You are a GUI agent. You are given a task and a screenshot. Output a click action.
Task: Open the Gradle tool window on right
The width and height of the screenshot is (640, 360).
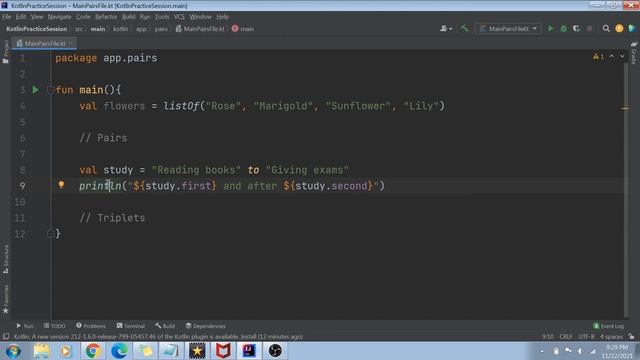(633, 52)
